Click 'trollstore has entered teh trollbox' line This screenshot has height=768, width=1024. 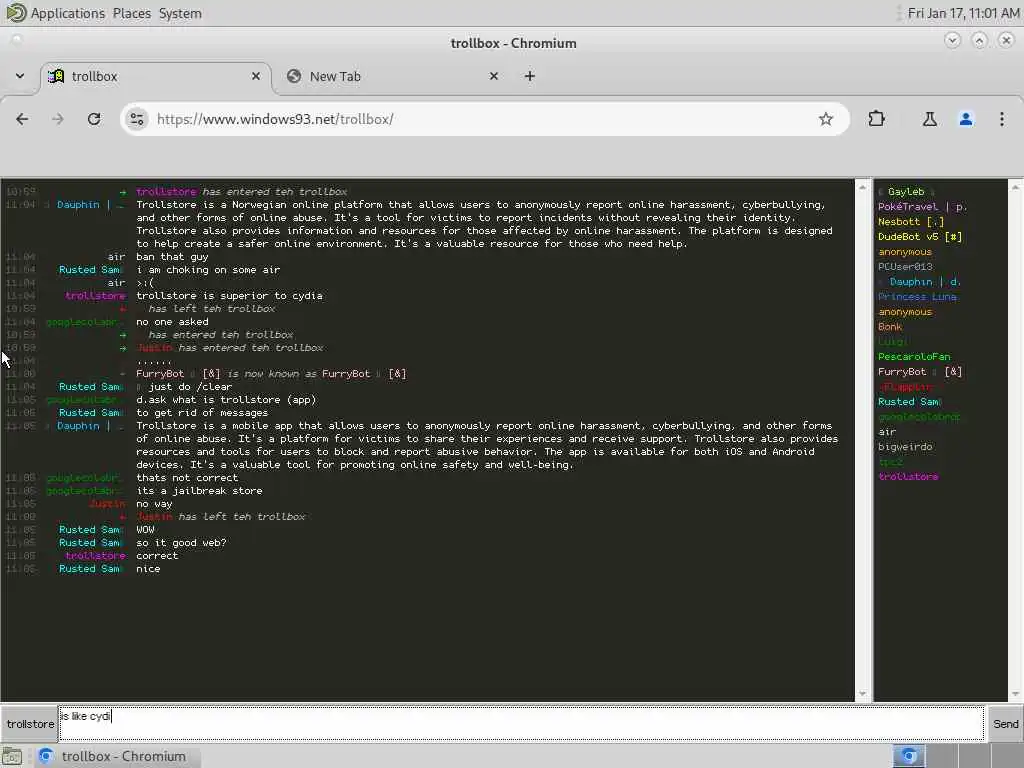(242, 191)
